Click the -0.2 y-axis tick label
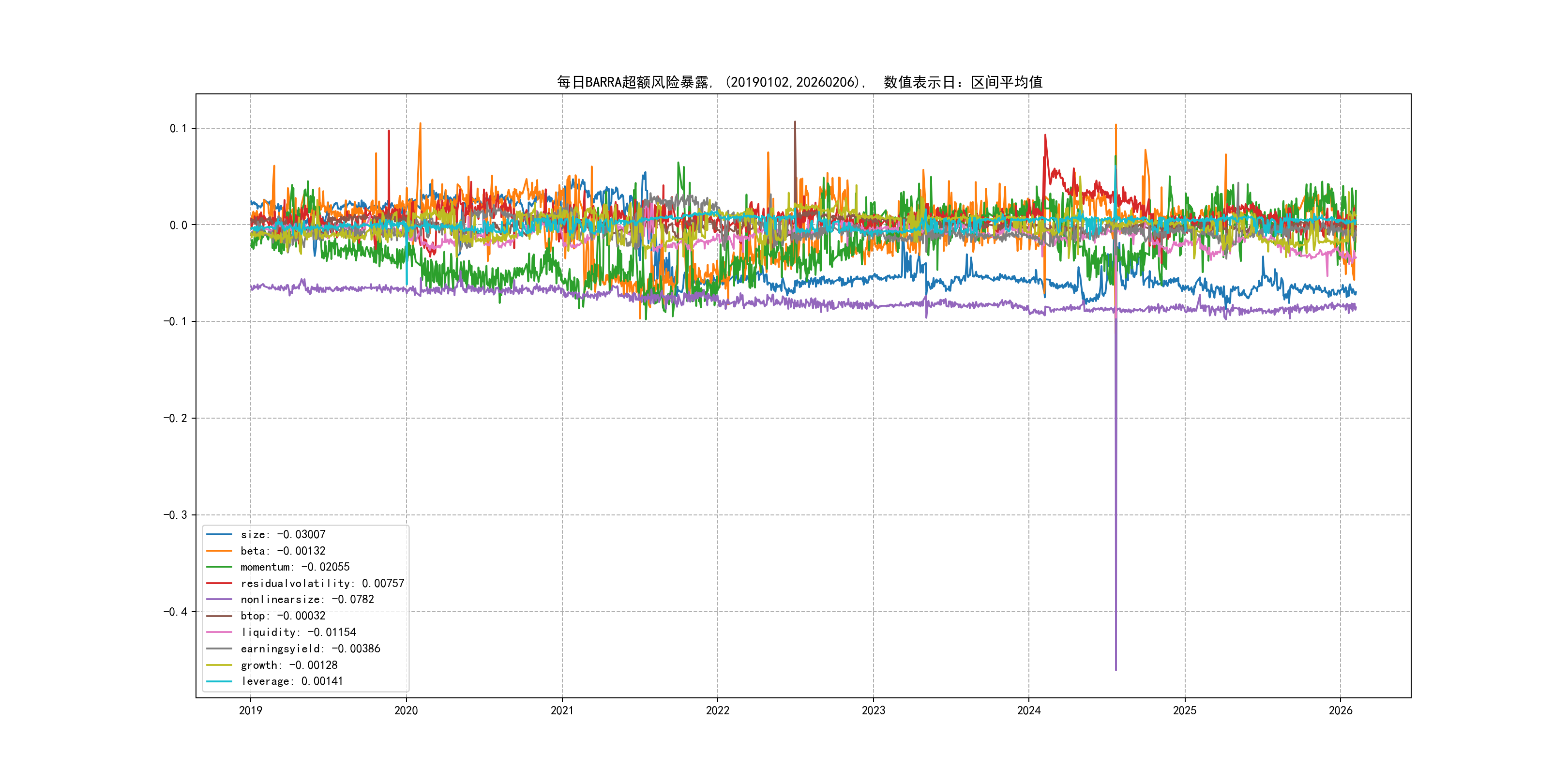This screenshot has height=784, width=1568. (175, 418)
